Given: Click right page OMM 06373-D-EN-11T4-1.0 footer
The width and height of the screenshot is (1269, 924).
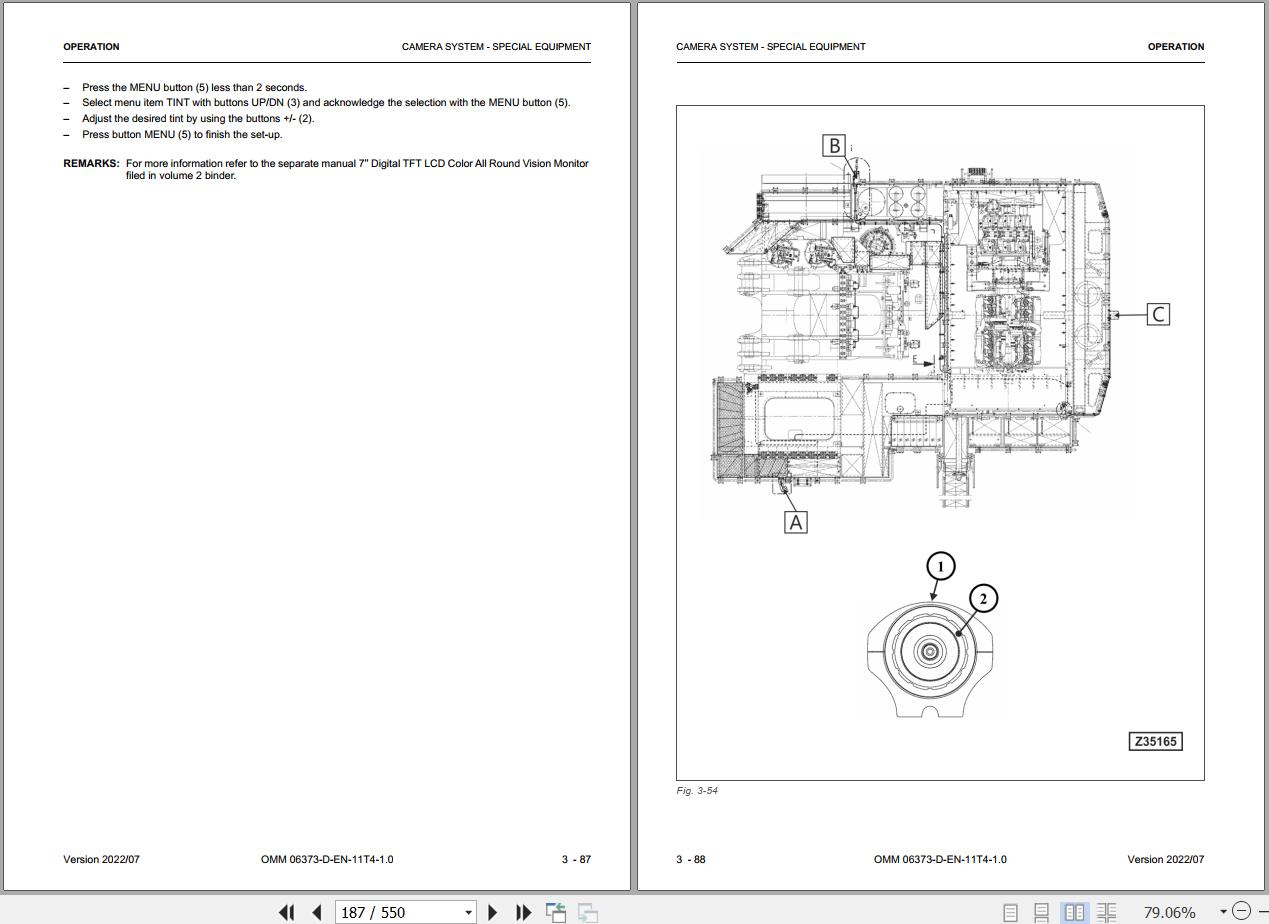Looking at the screenshot, I should click(x=940, y=859).
